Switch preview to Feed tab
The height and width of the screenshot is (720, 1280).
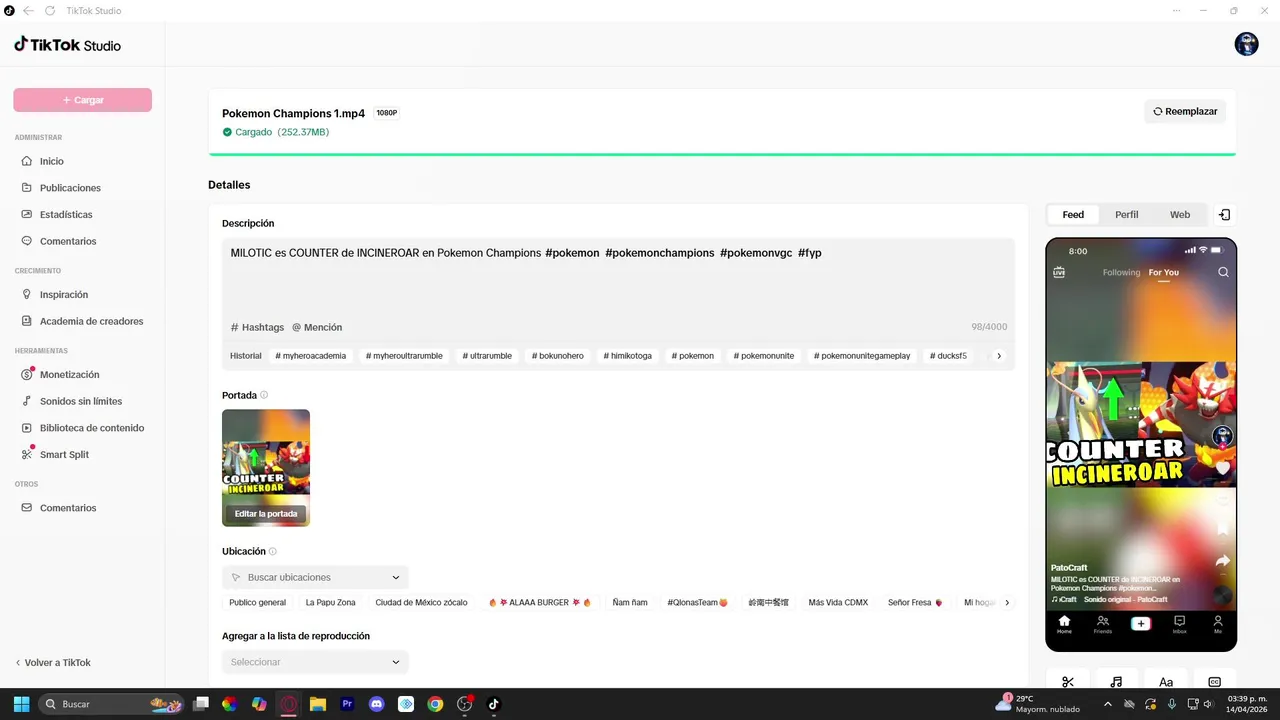1073,215
